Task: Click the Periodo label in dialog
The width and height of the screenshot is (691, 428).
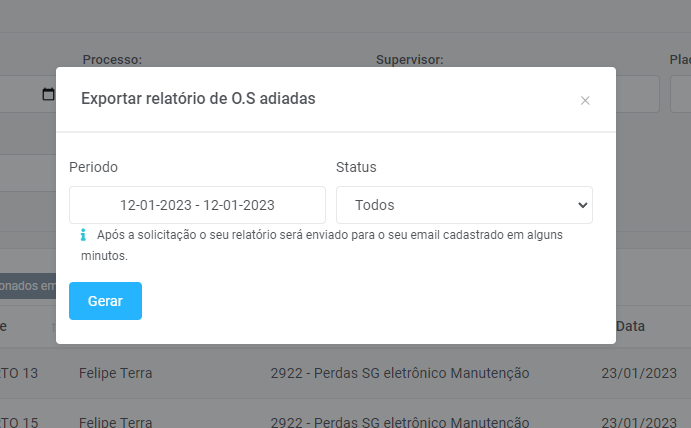Action: click(x=93, y=167)
